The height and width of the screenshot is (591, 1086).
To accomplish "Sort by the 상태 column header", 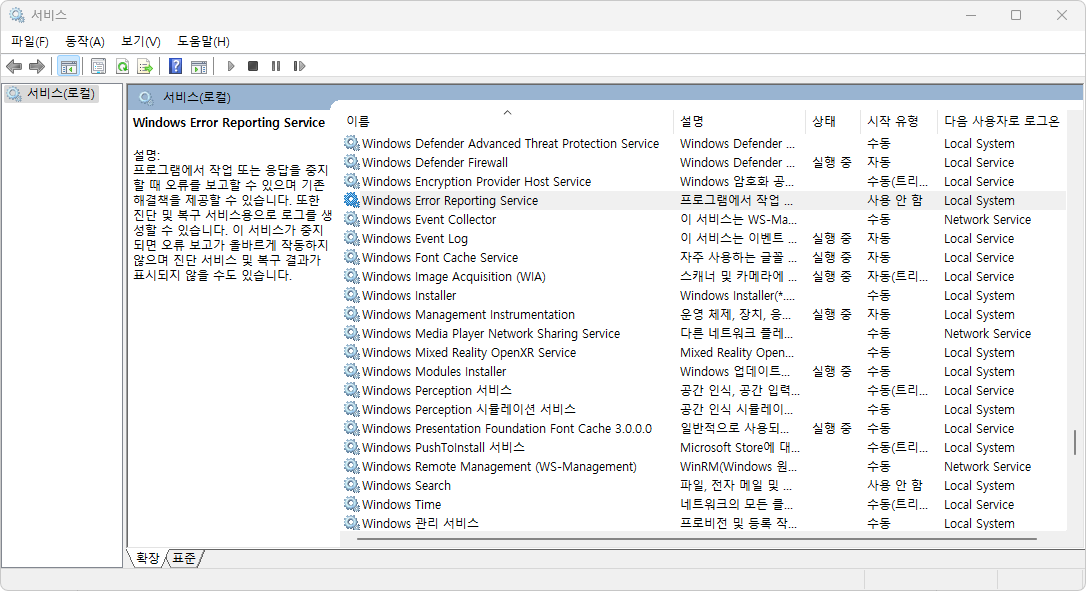I will pos(833,121).
